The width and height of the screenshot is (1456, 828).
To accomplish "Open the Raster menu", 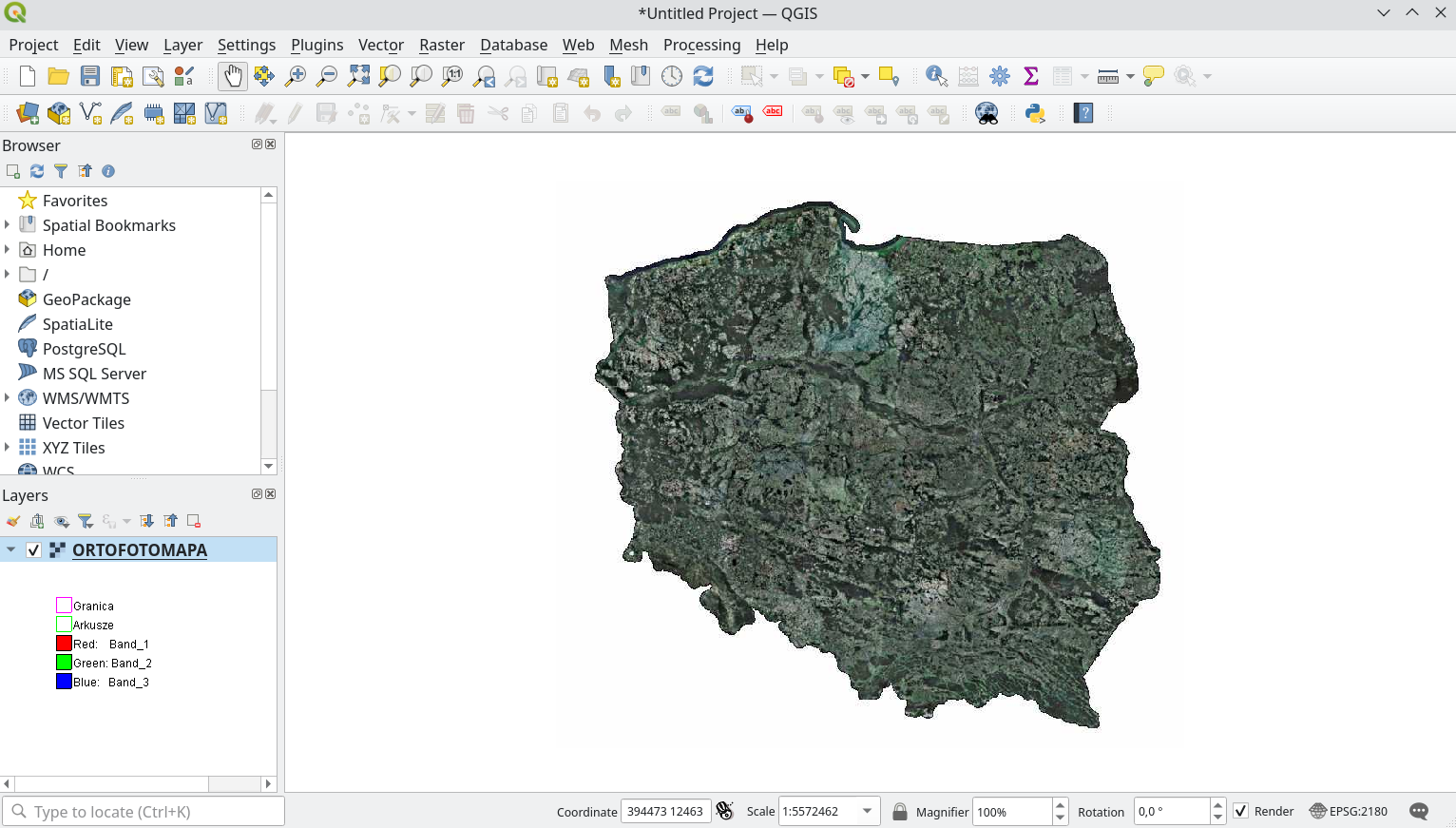I will point(442,45).
